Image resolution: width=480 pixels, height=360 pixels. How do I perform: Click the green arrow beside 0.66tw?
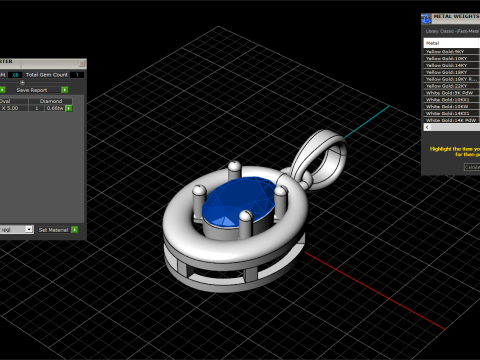(x=69, y=108)
